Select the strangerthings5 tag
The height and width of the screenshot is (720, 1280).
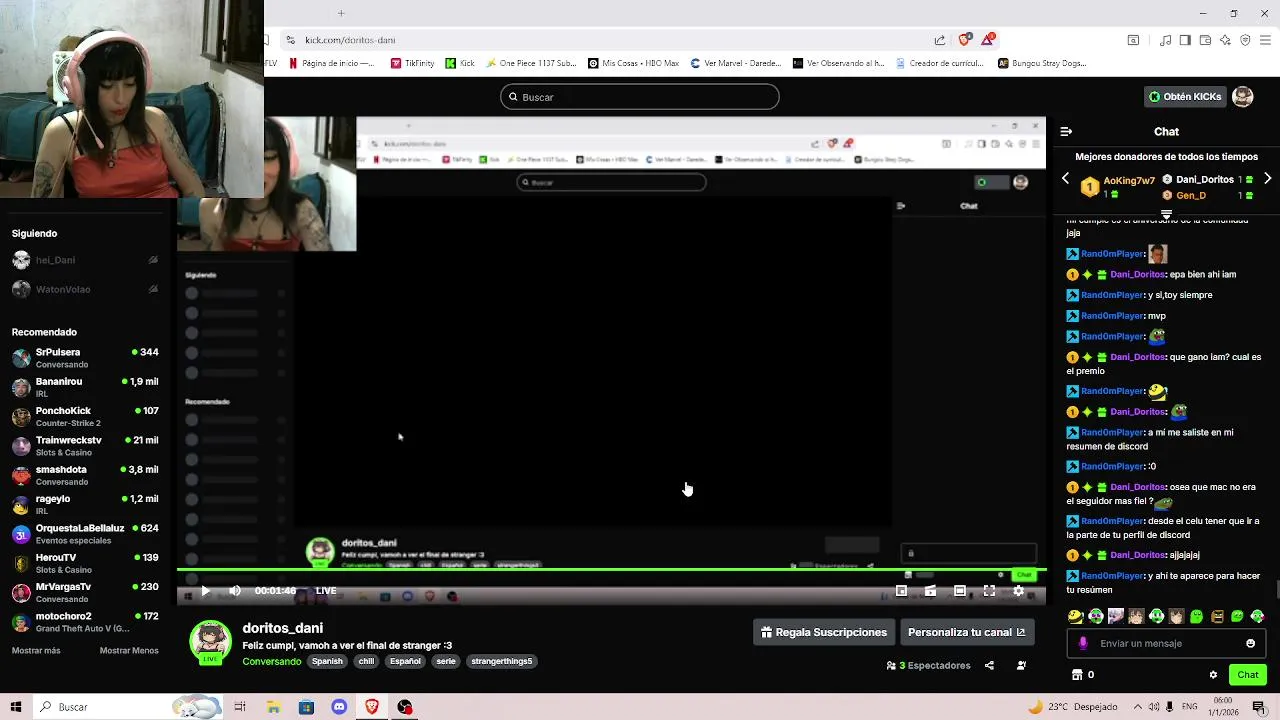(x=501, y=661)
